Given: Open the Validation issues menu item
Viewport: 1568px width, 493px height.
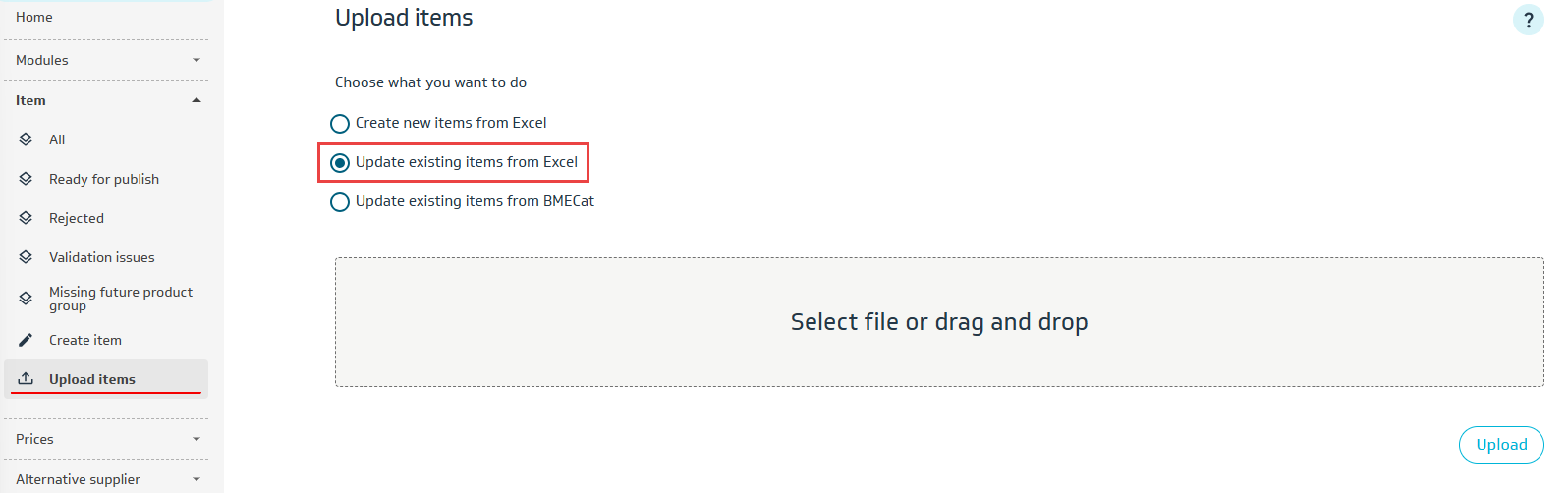Looking at the screenshot, I should tap(102, 257).
